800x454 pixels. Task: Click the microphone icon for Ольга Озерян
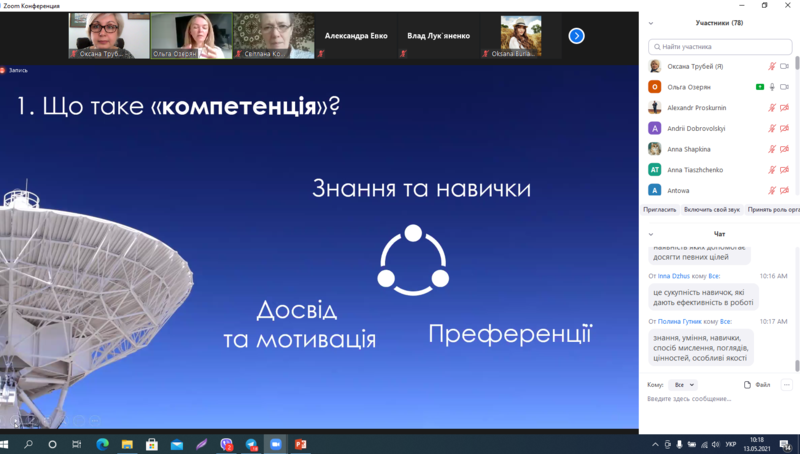click(x=772, y=87)
